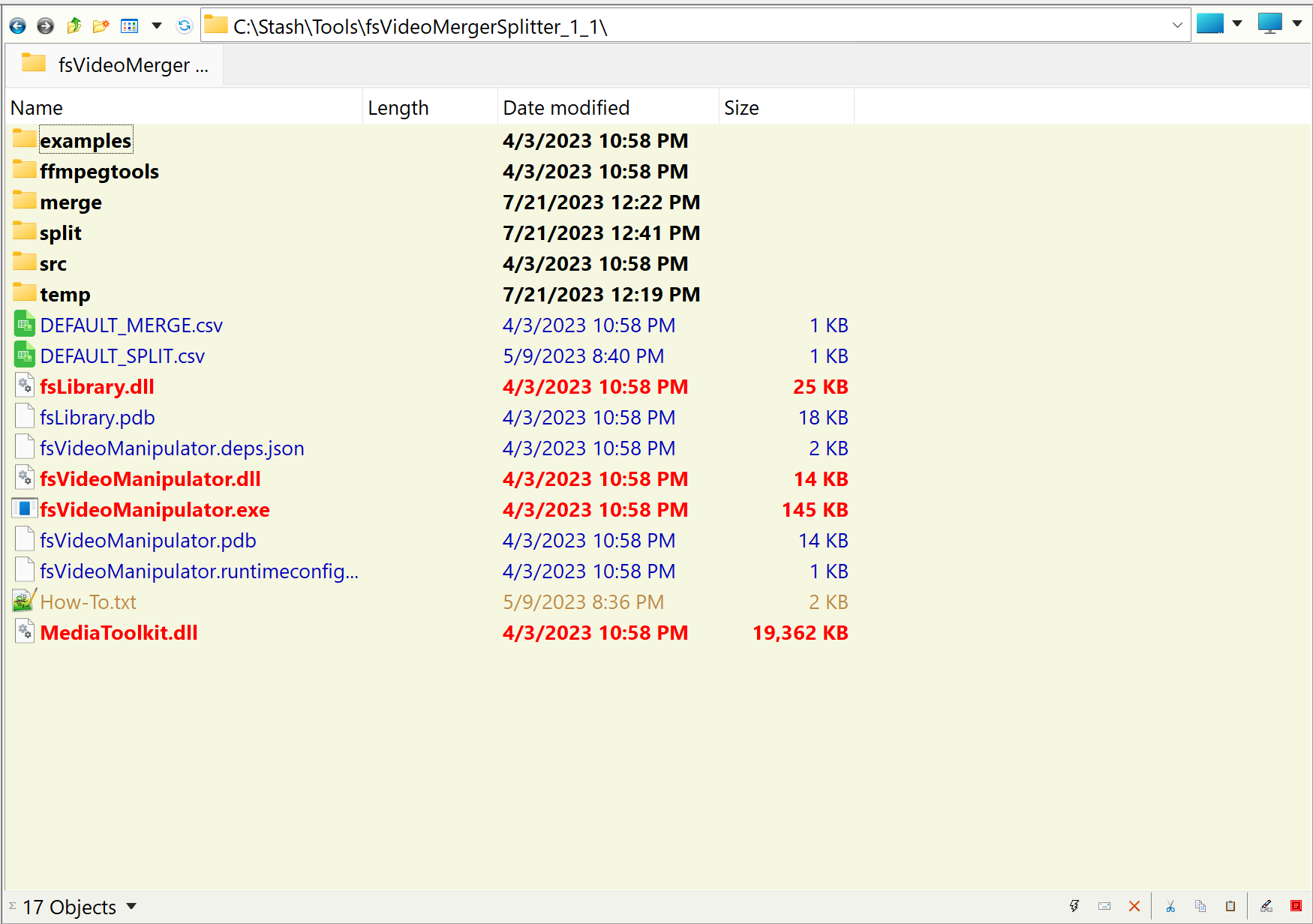Click the pen edit icon in status bar
This screenshot has width=1313, height=924.
1266,906
